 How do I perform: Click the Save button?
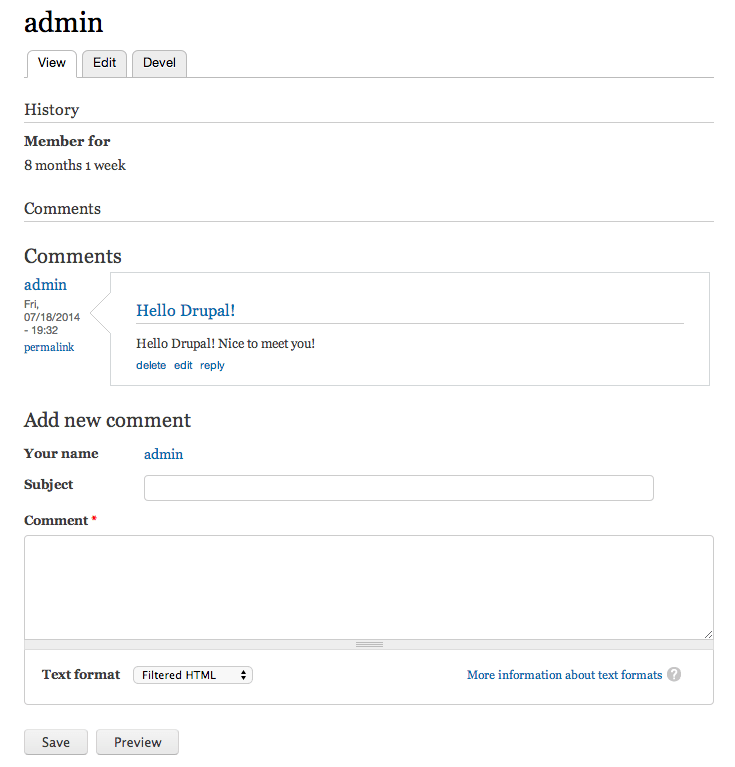(x=56, y=742)
